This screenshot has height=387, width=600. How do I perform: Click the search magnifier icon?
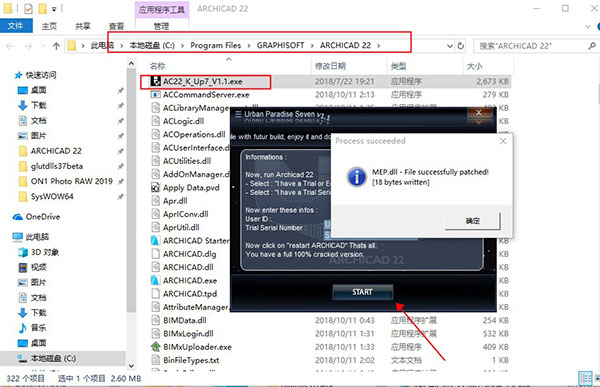point(592,46)
